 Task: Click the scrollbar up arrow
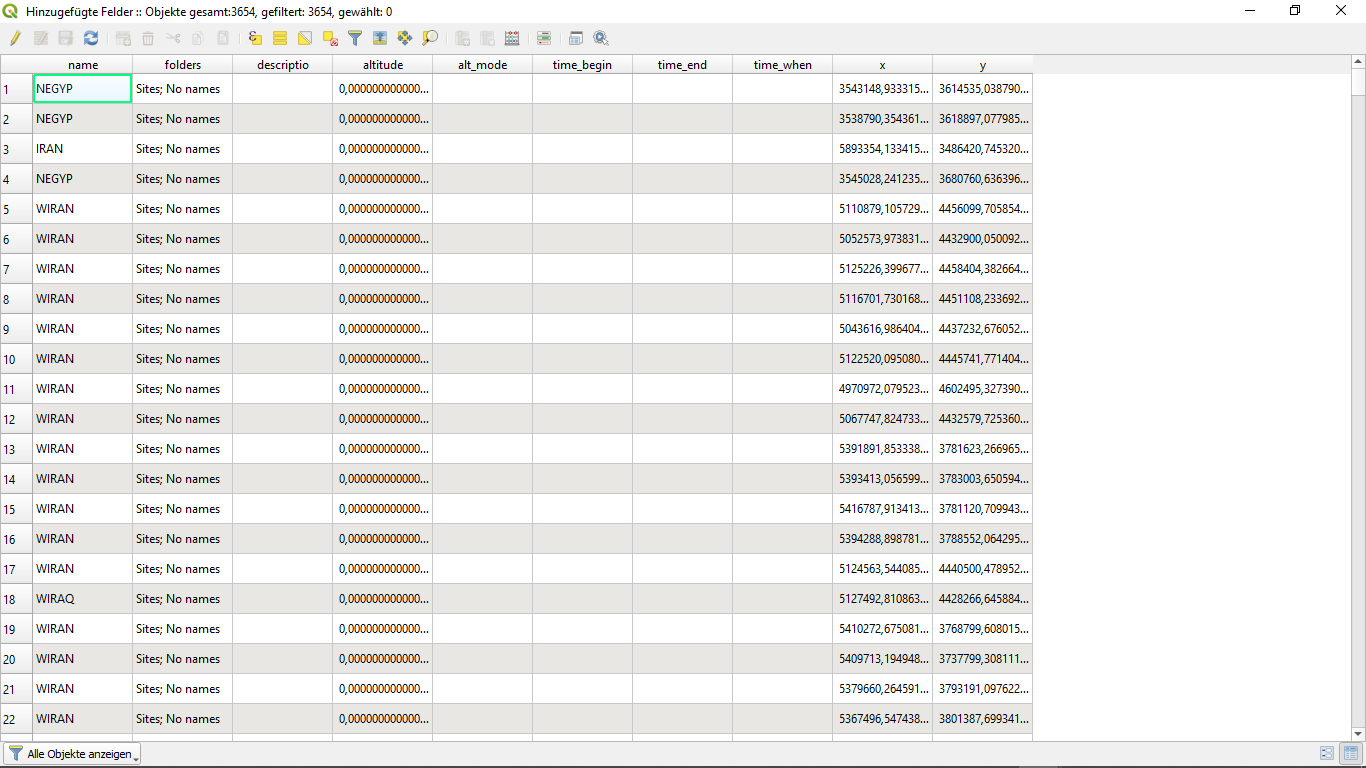pyautogui.click(x=1357, y=63)
